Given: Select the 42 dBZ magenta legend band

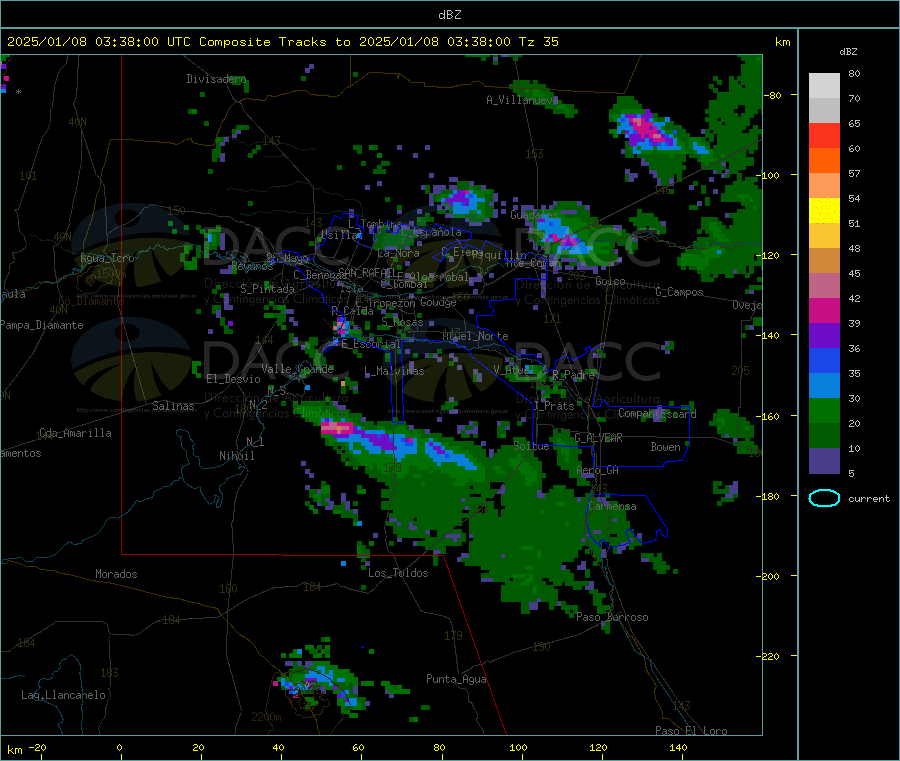Looking at the screenshot, I should tap(824, 310).
